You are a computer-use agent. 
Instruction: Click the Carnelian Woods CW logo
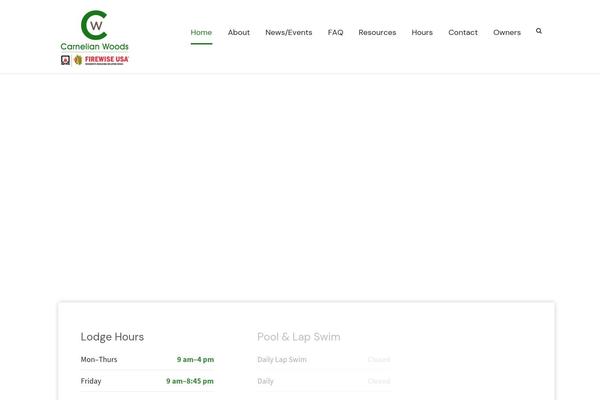click(94, 25)
